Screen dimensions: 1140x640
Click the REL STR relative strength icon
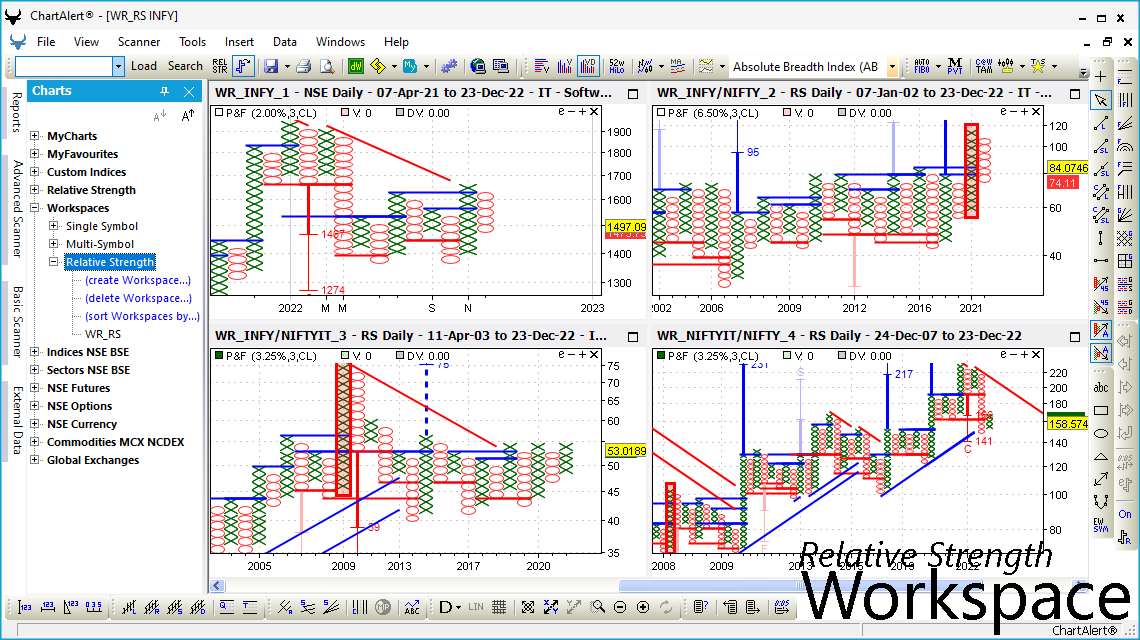[220, 66]
